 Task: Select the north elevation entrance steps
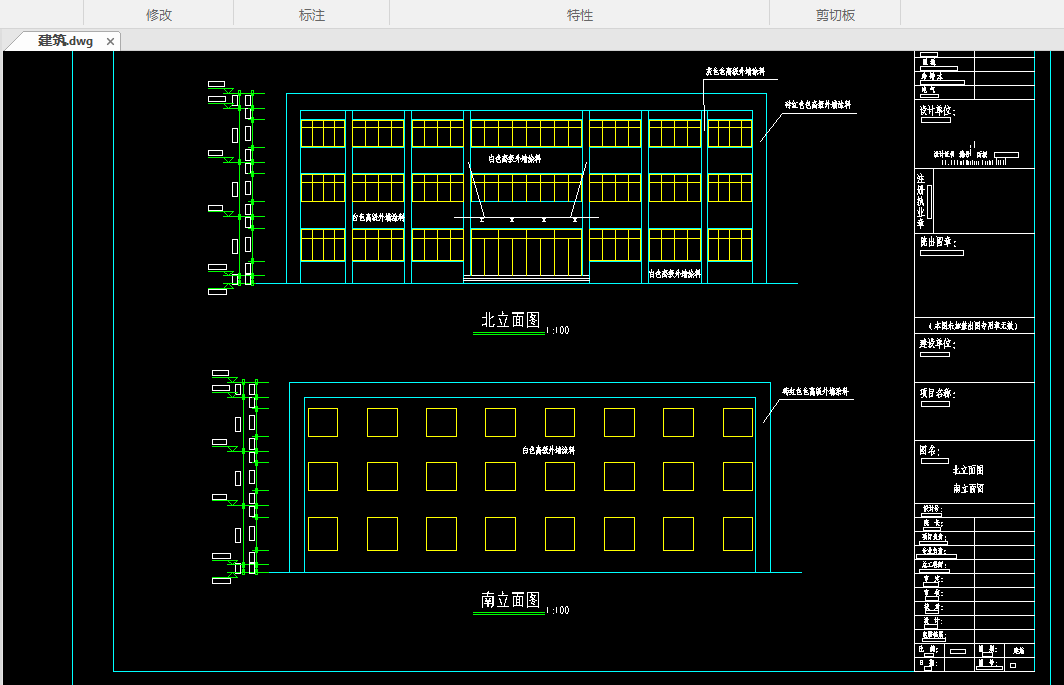tap(526, 279)
